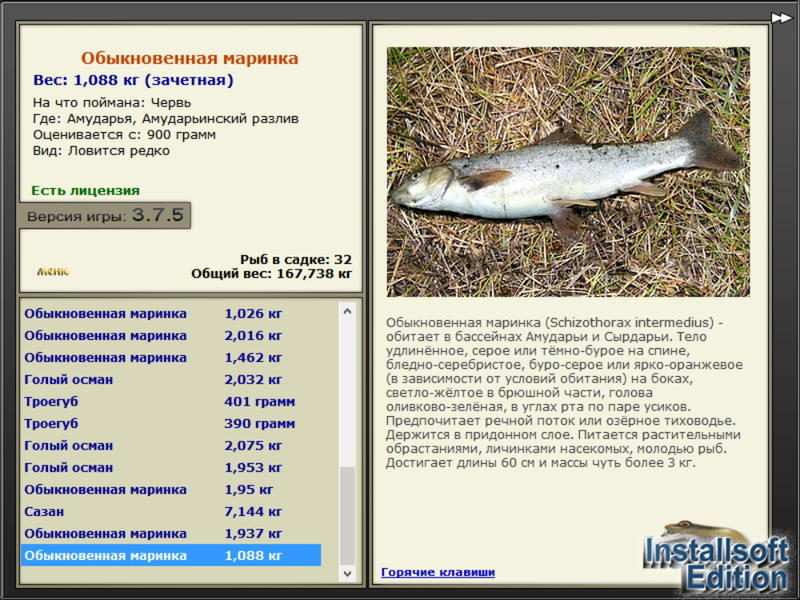
Task: Select Голый осман 2,075 кг entry
Action: click(171, 445)
